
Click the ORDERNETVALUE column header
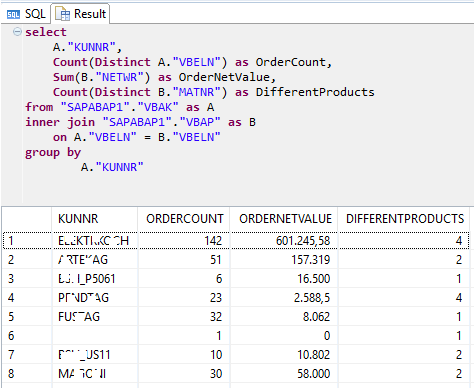coord(284,219)
